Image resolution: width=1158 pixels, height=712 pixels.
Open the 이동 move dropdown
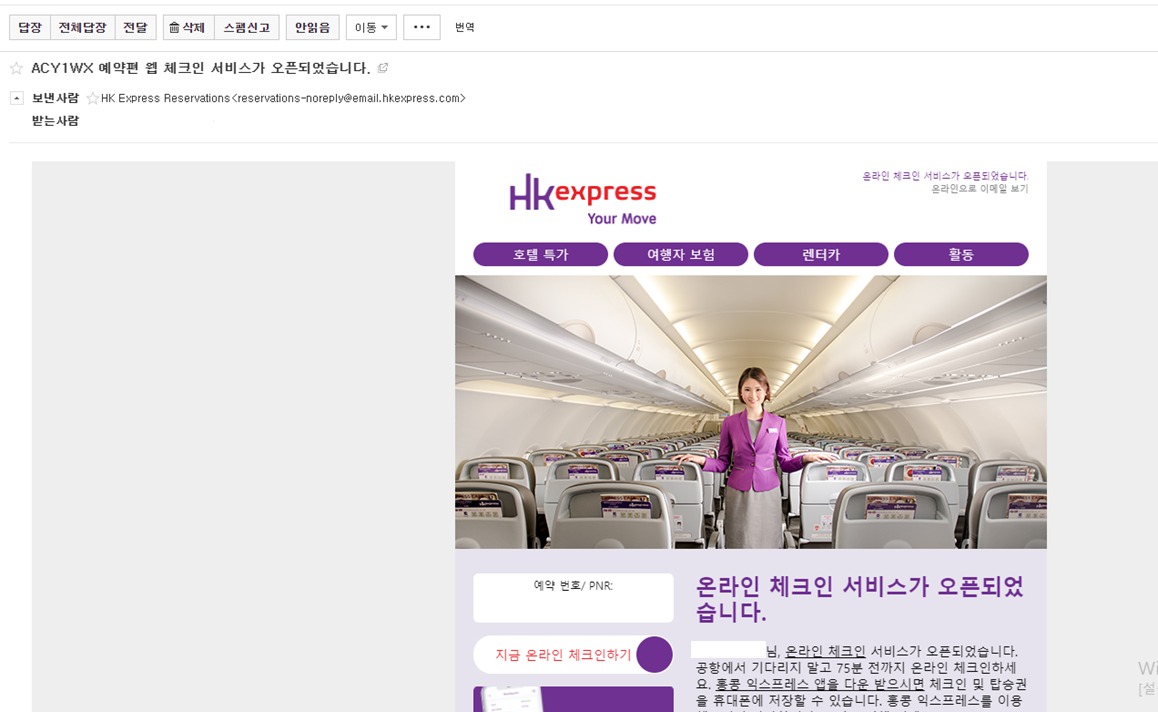(371, 27)
